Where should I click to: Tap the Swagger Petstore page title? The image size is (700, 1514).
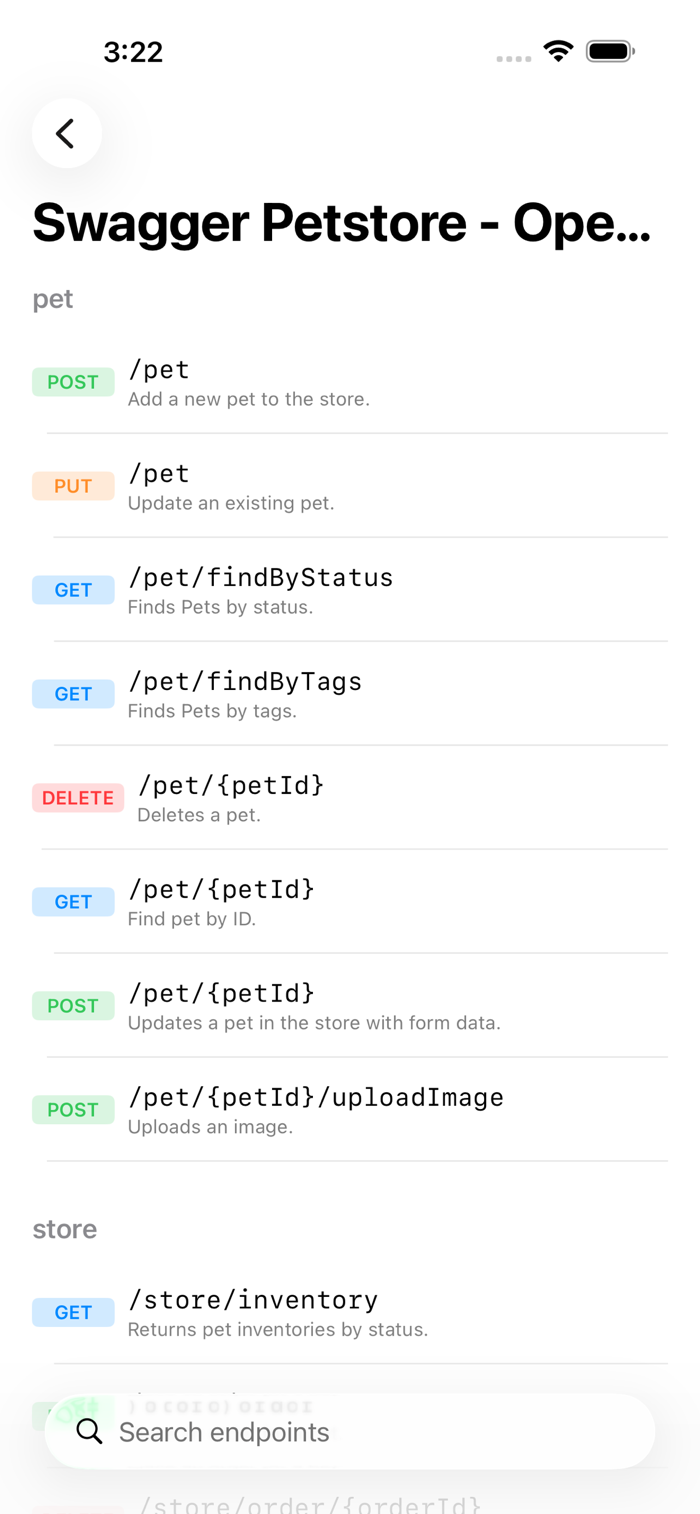pos(342,224)
